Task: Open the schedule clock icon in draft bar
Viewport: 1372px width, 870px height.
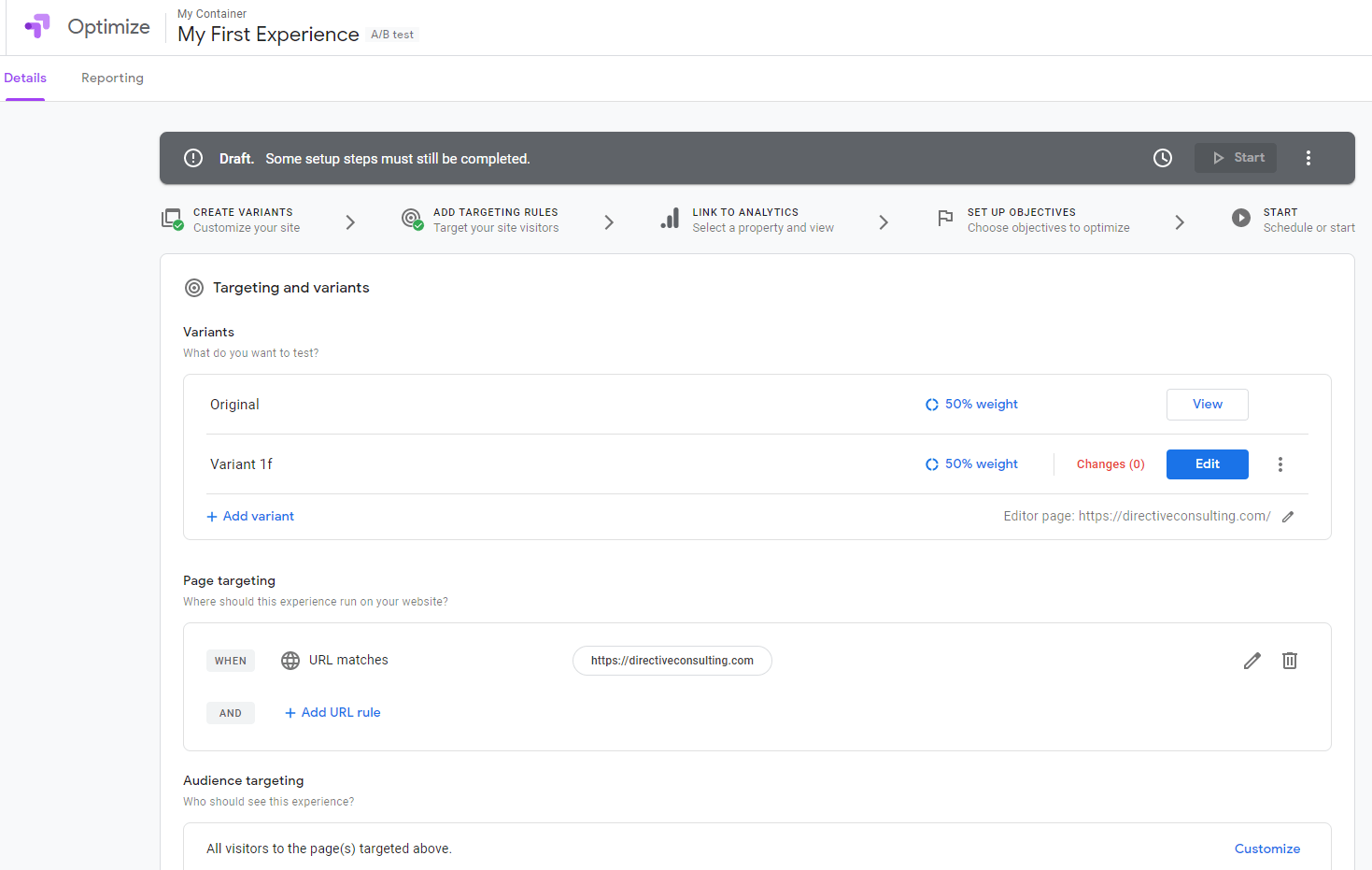Action: 1163,158
